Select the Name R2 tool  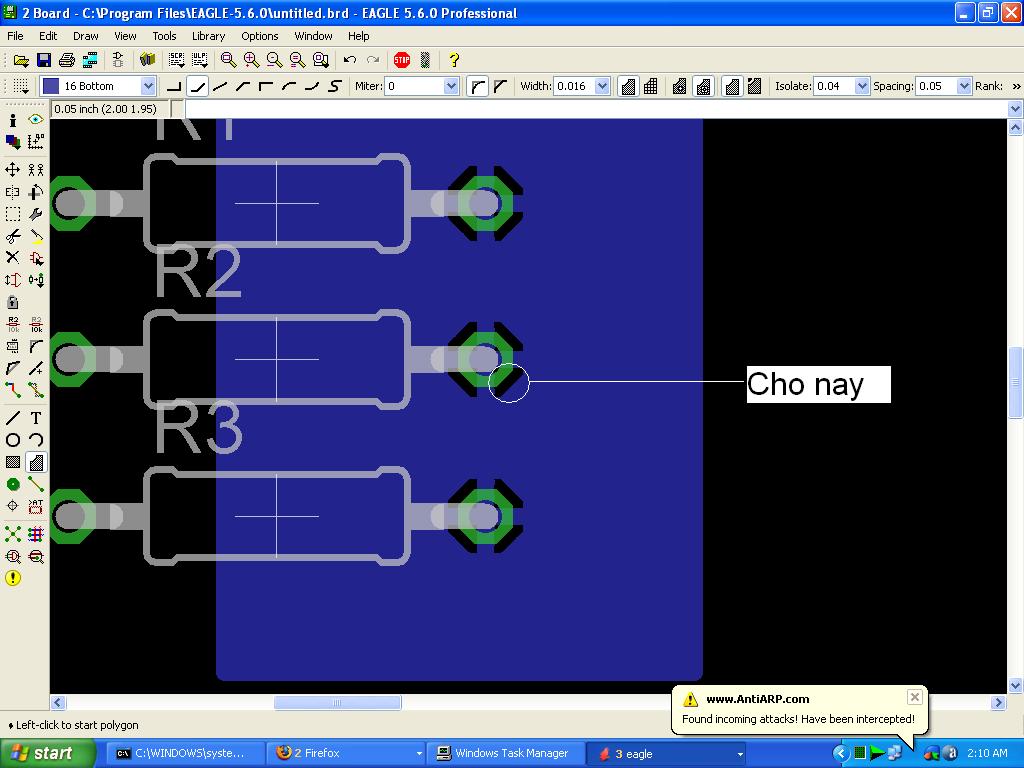(x=12, y=324)
